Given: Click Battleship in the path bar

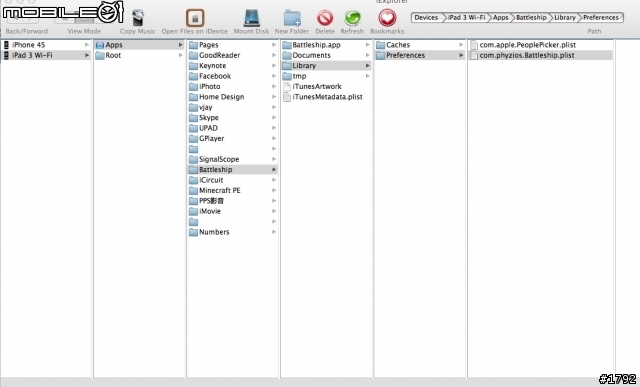Looking at the screenshot, I should pyautogui.click(x=531, y=18).
